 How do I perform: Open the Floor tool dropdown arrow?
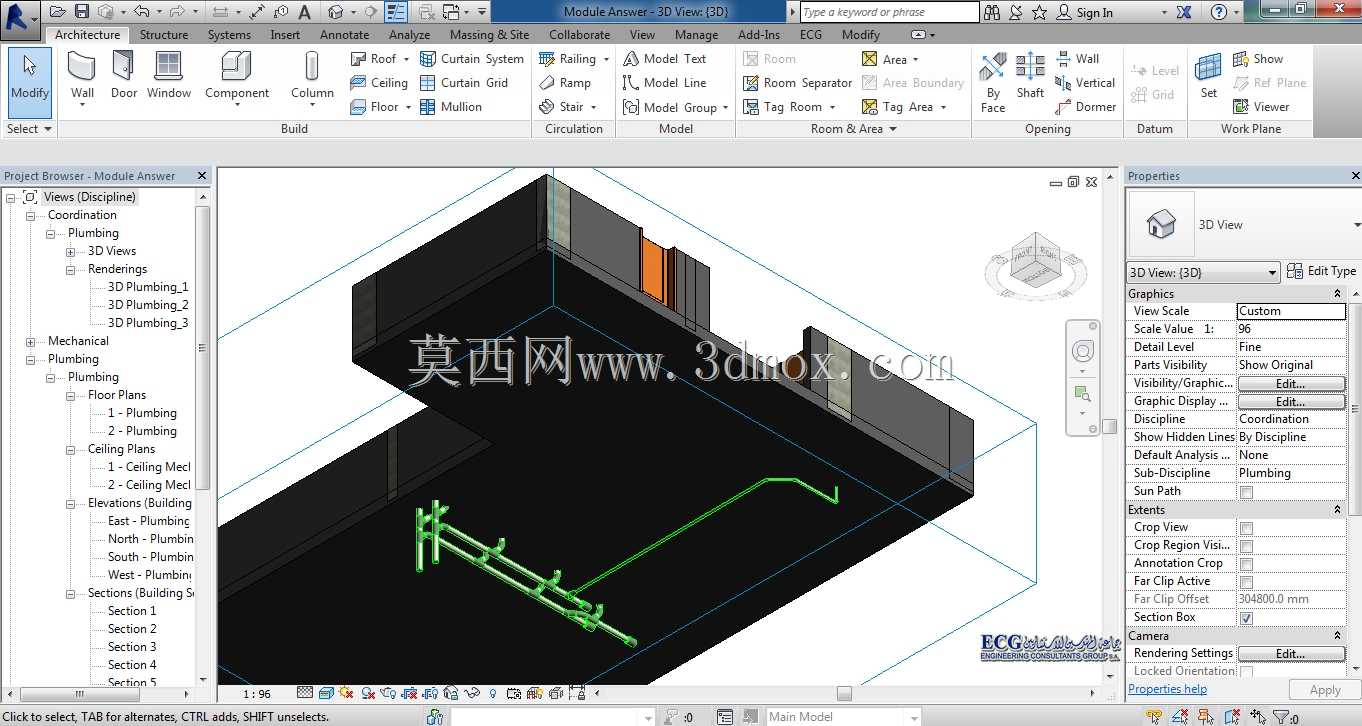(x=408, y=107)
